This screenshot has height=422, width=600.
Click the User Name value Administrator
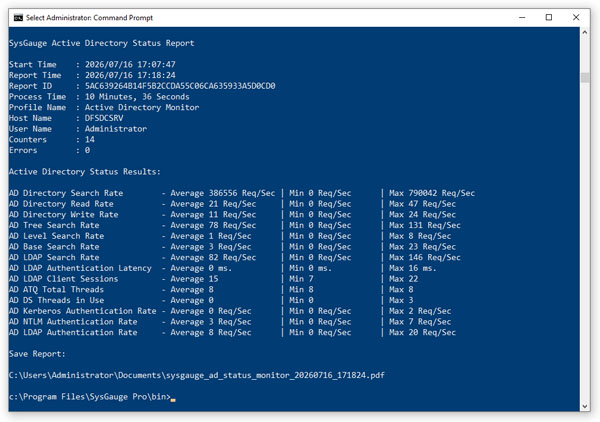116,129
